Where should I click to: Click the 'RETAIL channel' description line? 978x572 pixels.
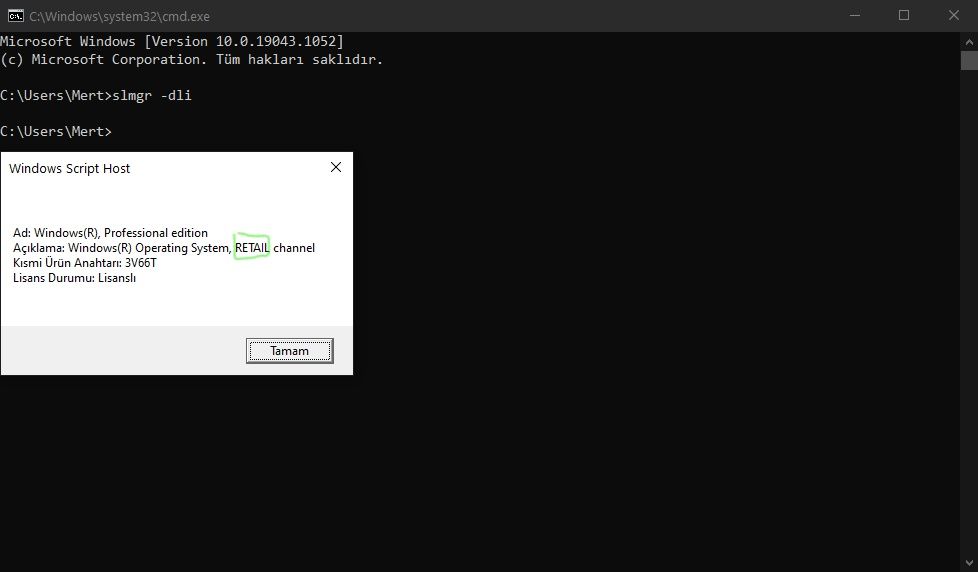(x=164, y=248)
